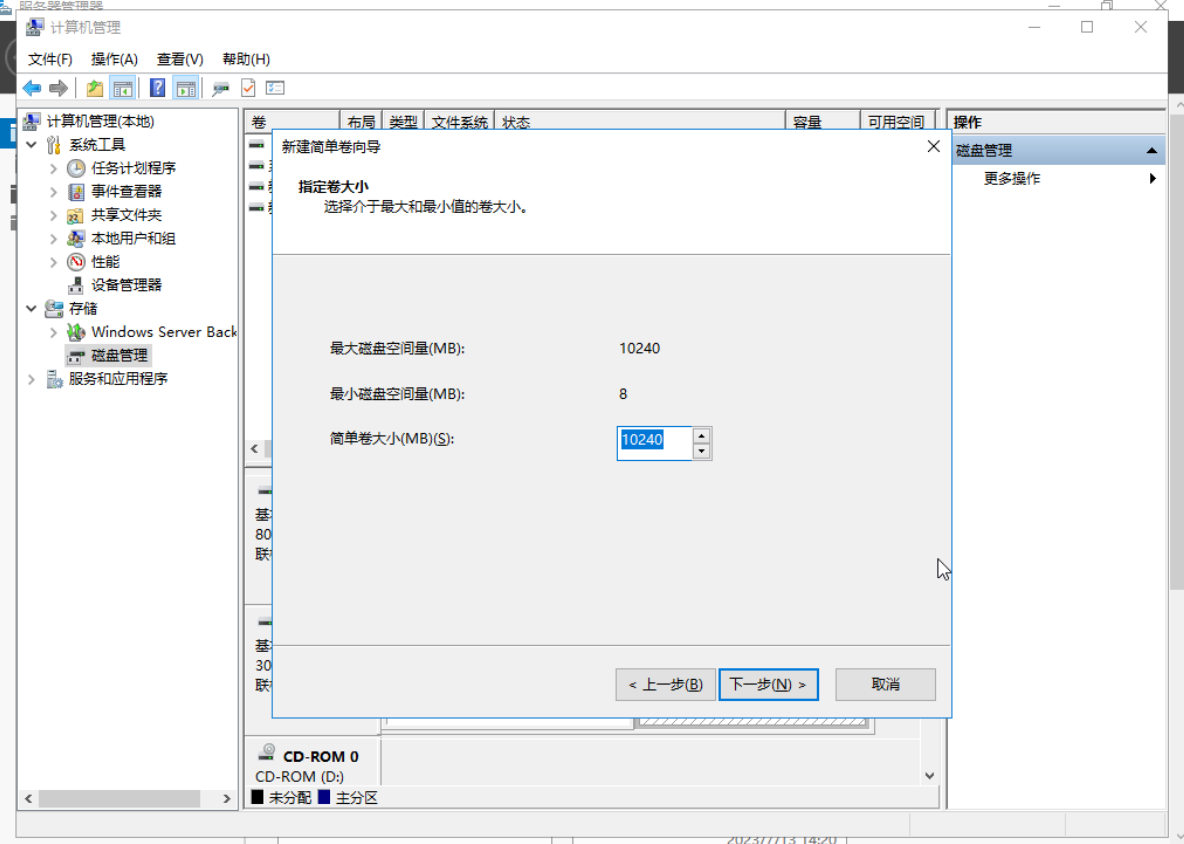1184x844 pixels.
Task: Click the CD-ROM 0 disc icon
Action: point(267,752)
